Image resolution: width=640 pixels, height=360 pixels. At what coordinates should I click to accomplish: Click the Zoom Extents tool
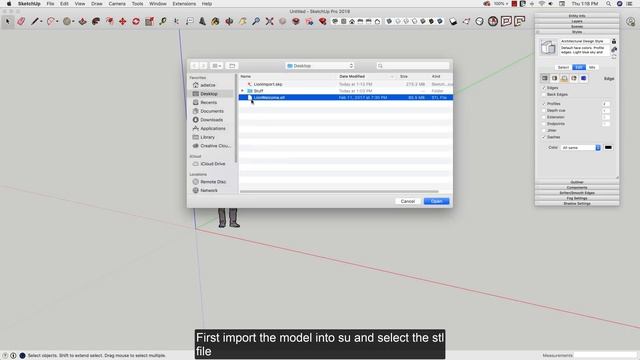(269, 21)
